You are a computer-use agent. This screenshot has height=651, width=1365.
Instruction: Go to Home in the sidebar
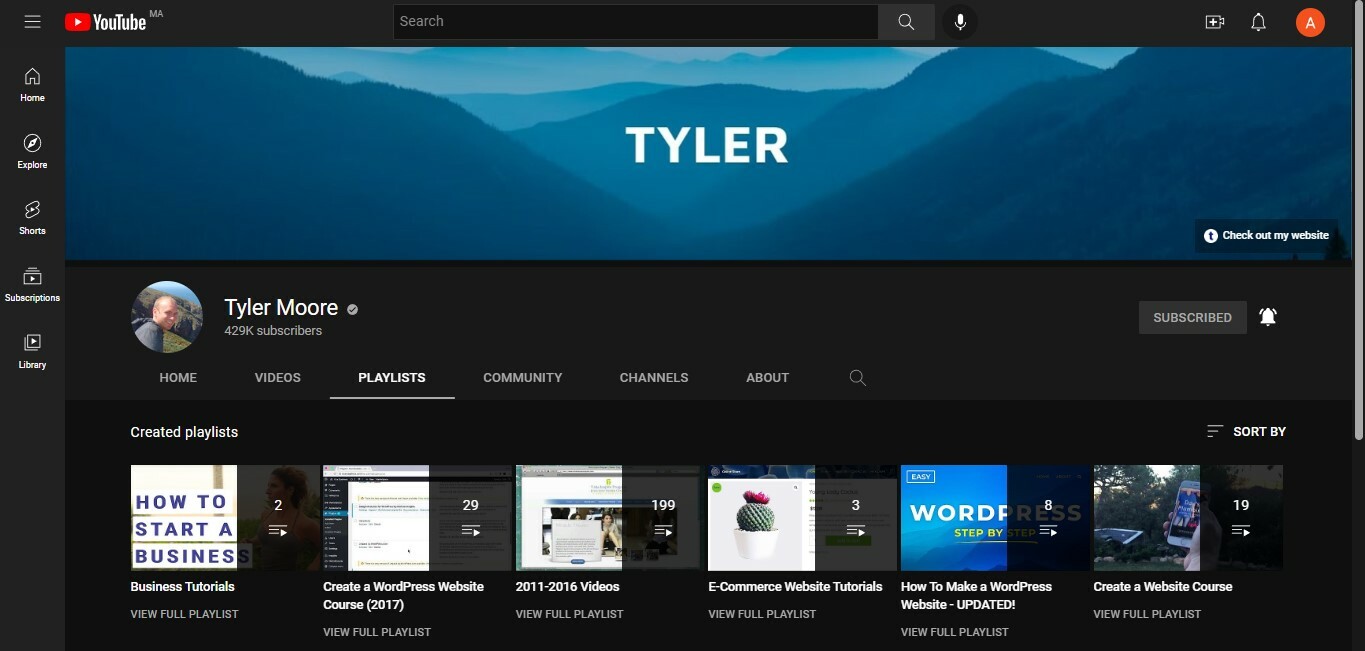pos(32,85)
